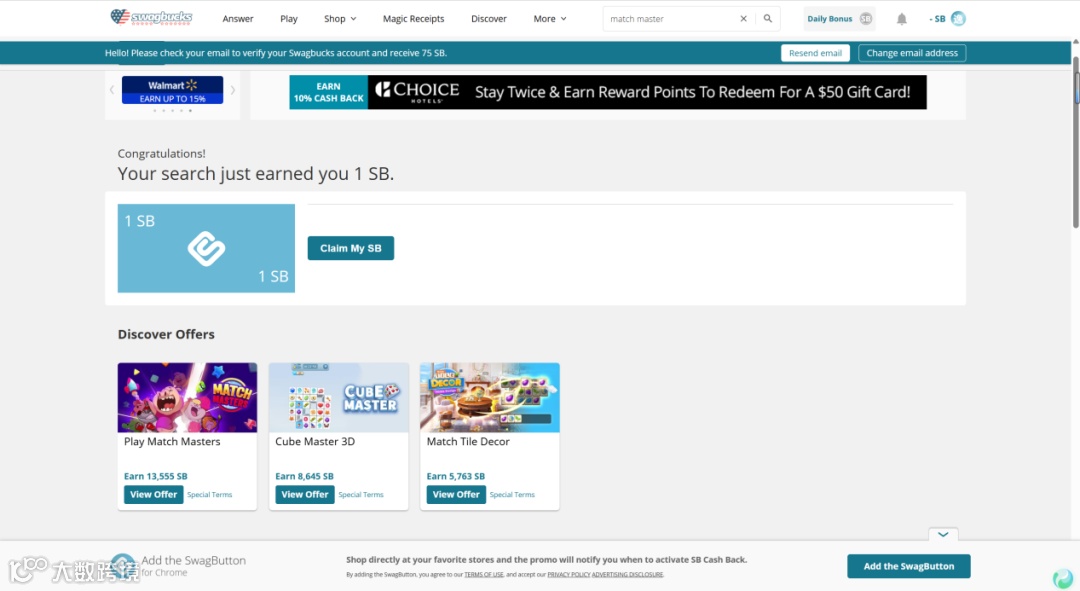
Task: Click the Play Match Masters title
Action: (172, 442)
